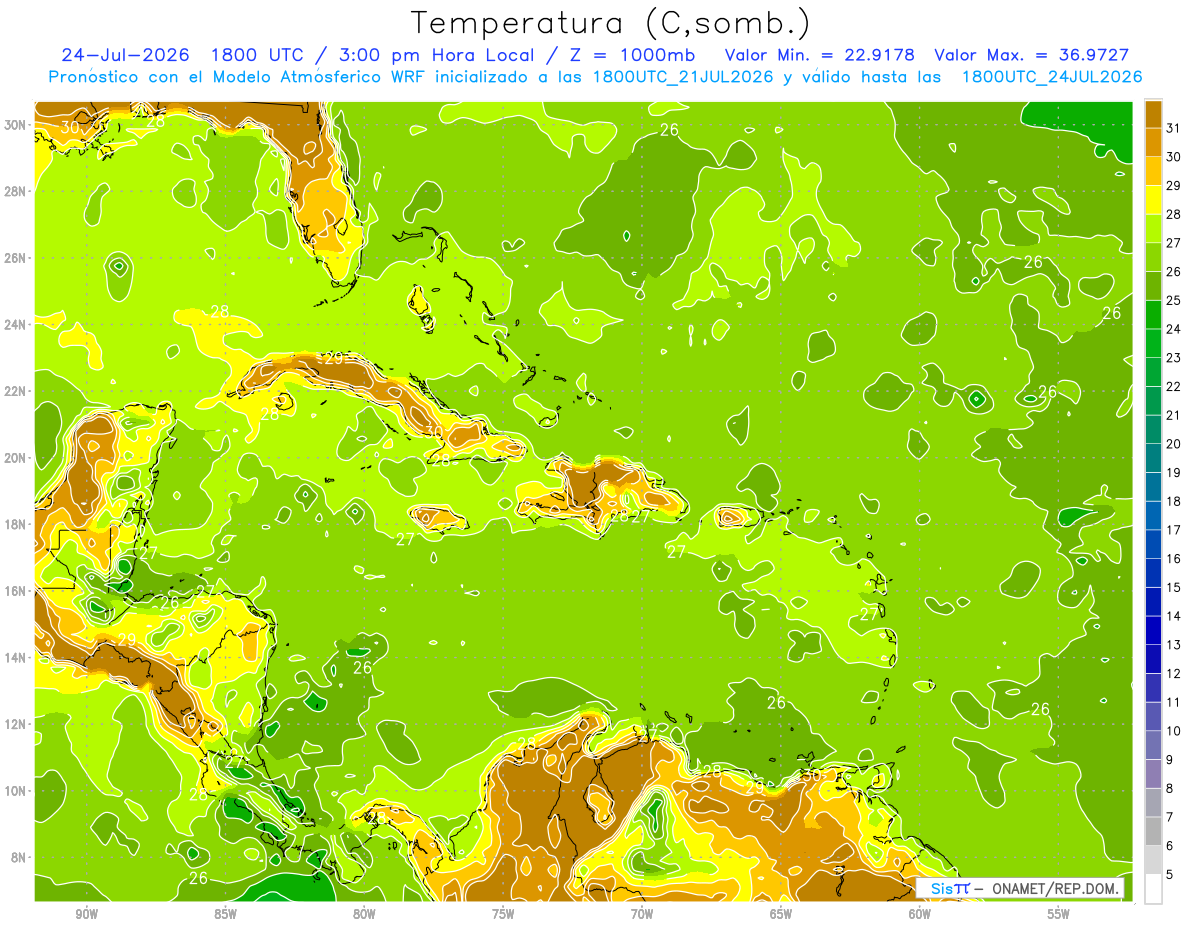Click the '28N' latitude axis label

[x=17, y=191]
